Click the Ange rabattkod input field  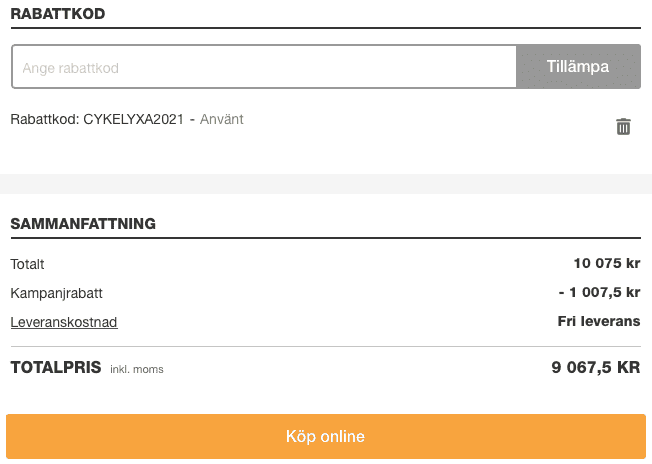(x=264, y=67)
